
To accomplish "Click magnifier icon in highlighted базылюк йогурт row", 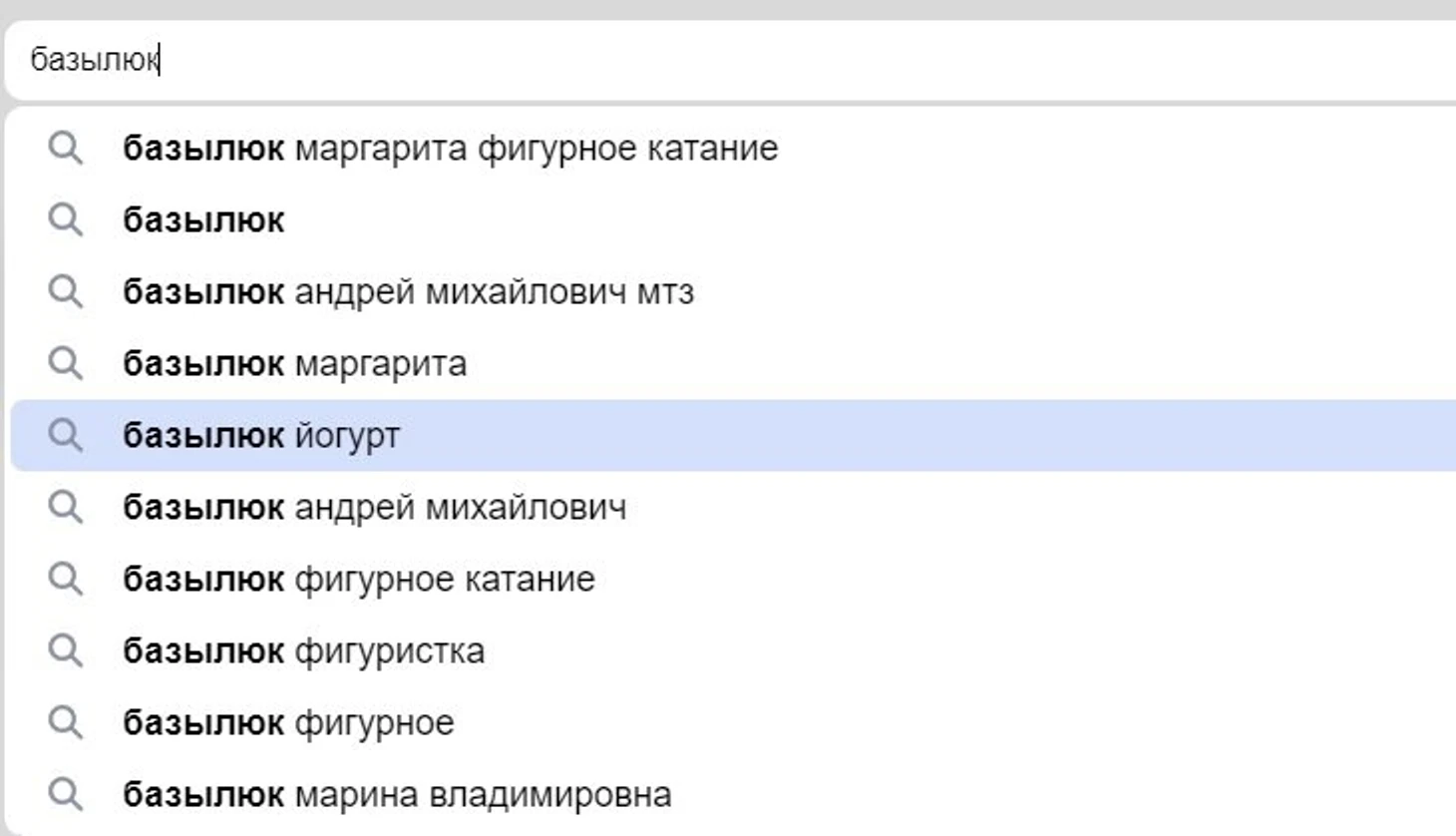I will click(x=66, y=436).
